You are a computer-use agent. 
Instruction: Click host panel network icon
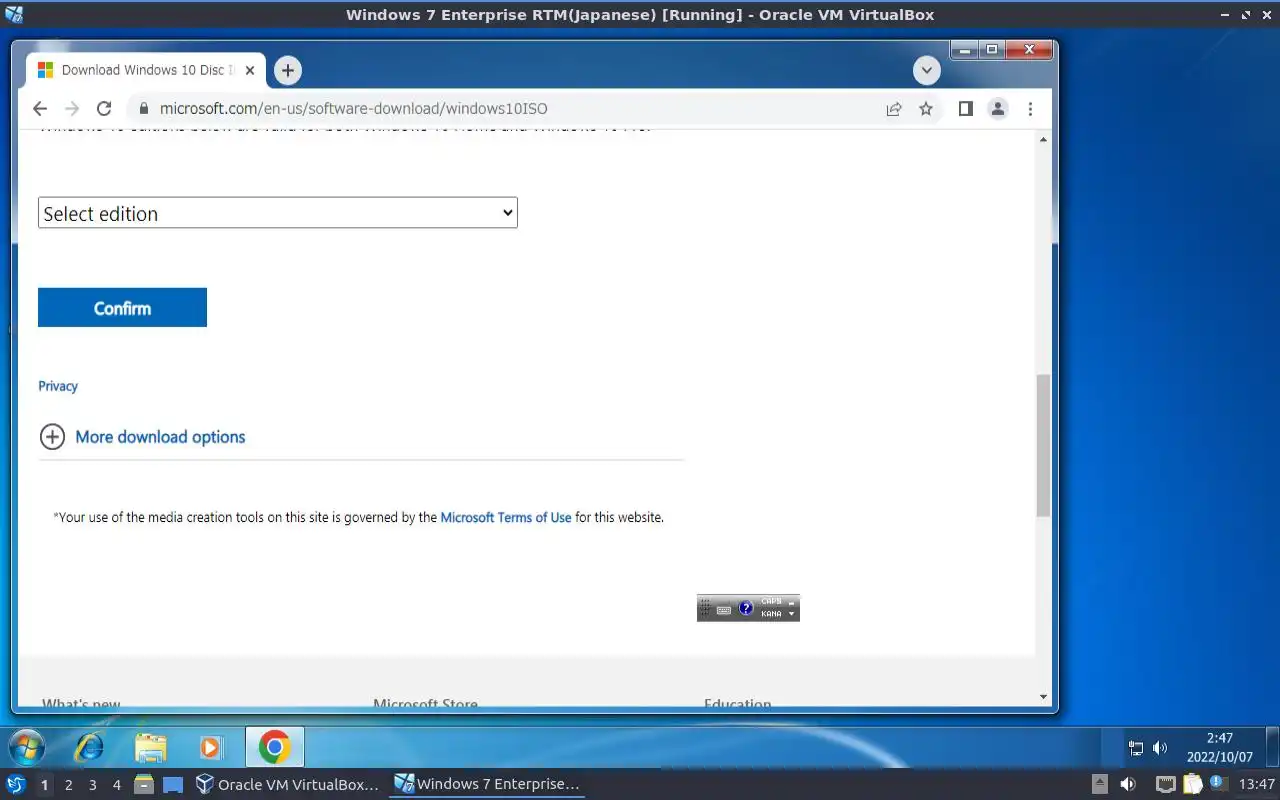pyautogui.click(x=1165, y=785)
